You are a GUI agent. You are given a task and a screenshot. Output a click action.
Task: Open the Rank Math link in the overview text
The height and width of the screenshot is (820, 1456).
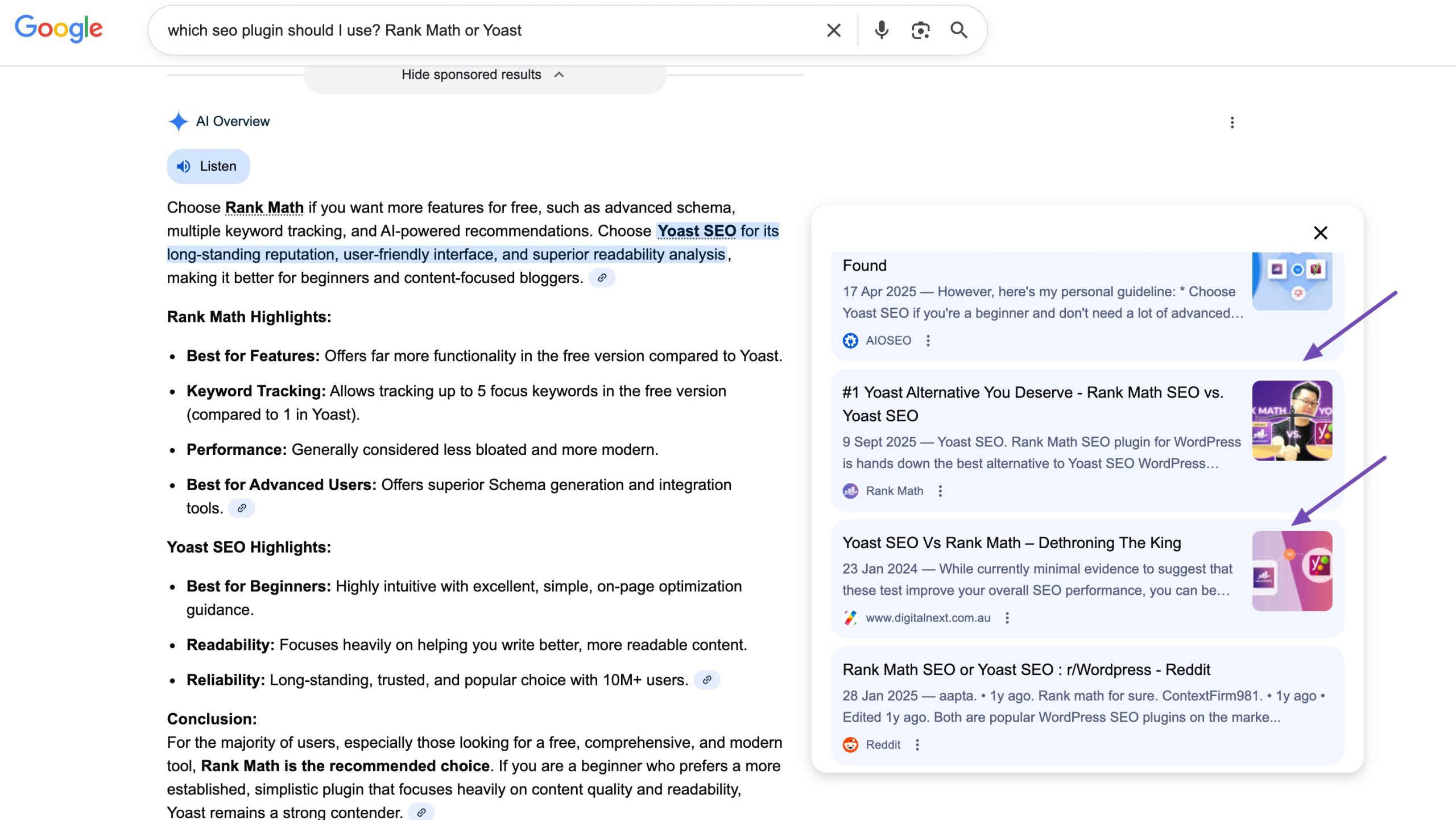[264, 207]
